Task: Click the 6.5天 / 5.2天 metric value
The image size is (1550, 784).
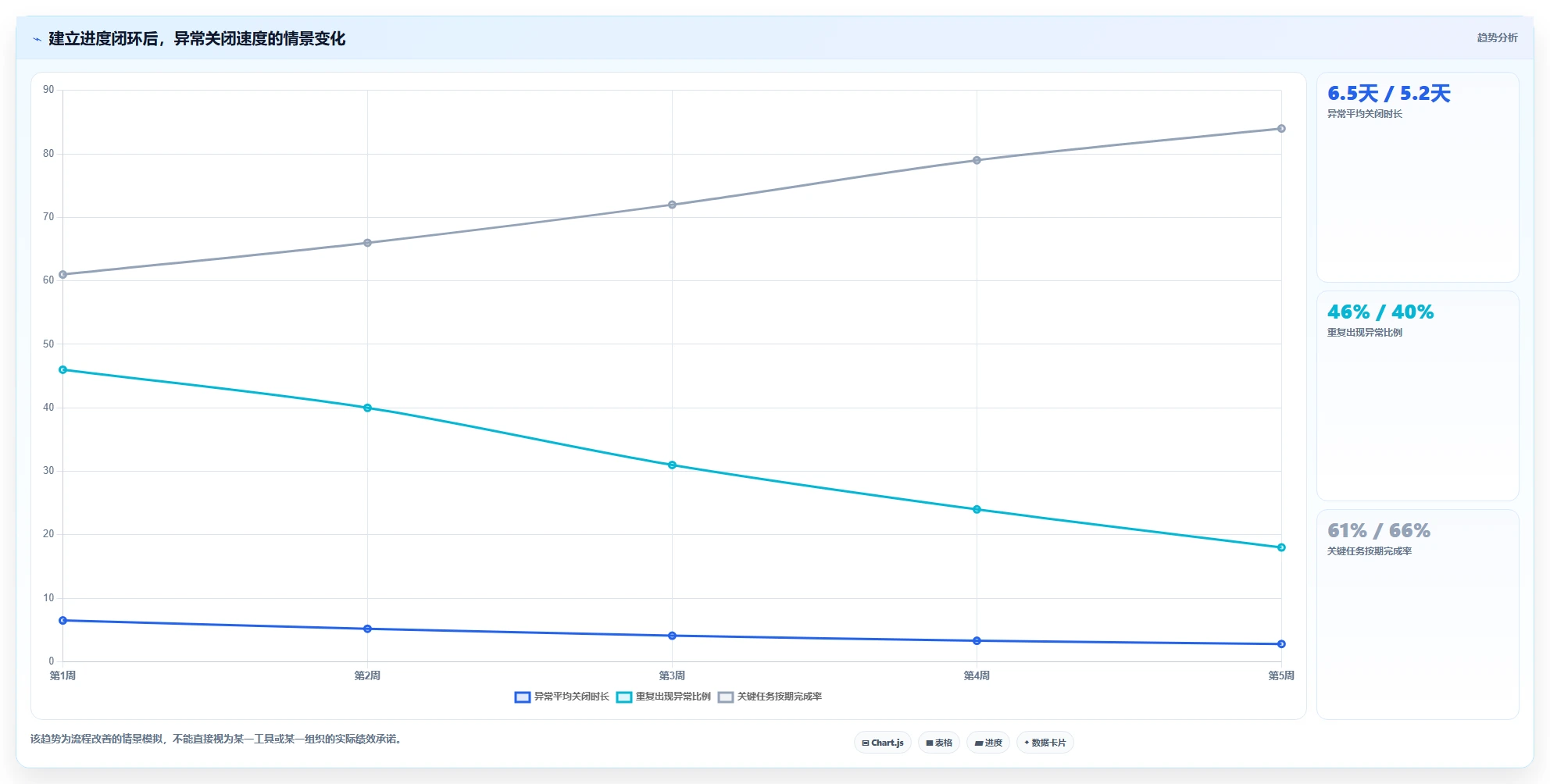Action: pos(1388,94)
